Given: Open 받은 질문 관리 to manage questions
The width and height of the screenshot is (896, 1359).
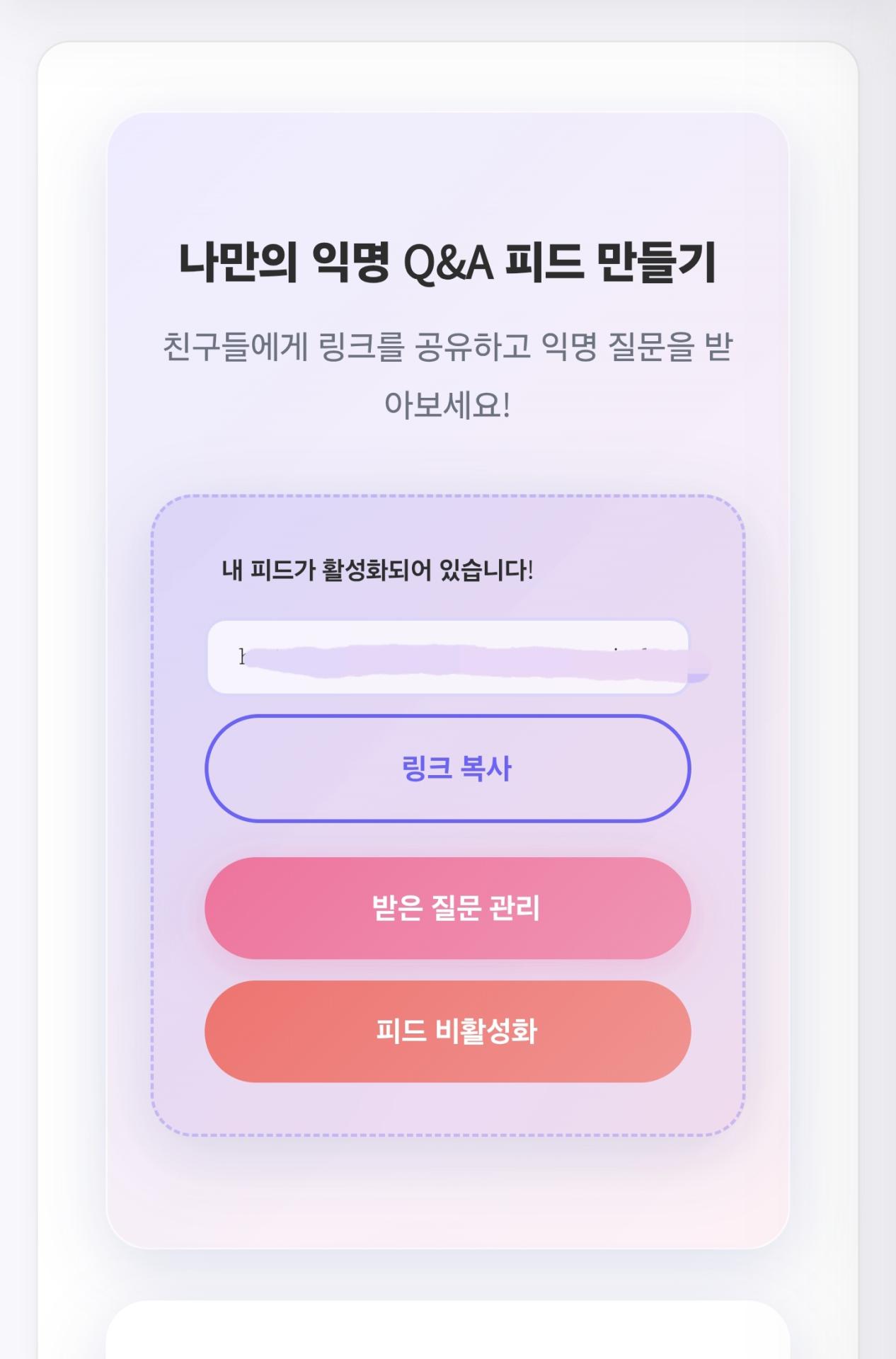Looking at the screenshot, I should (447, 908).
